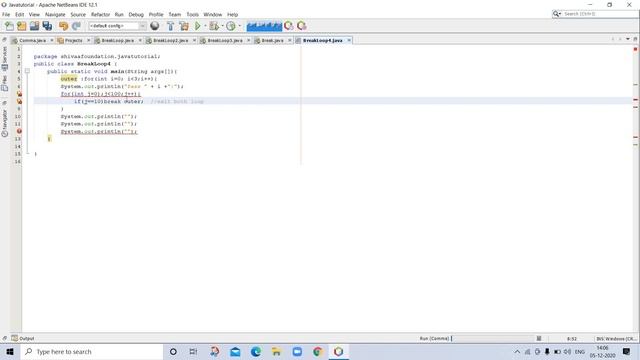Click the Save All toolbar icon
This screenshot has height=360, width=640.
click(47, 26)
